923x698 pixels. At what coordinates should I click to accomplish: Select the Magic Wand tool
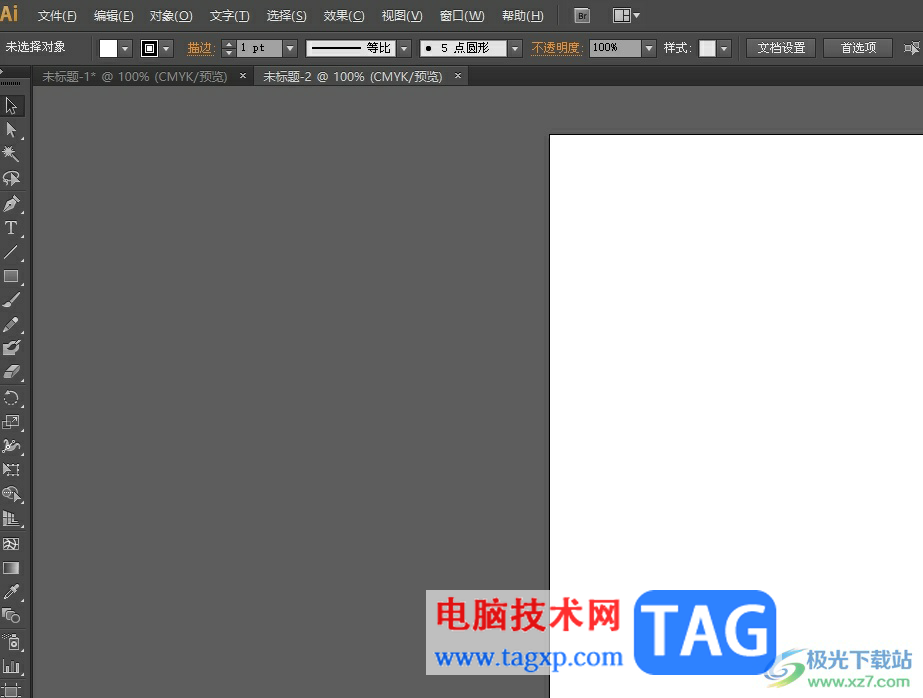coord(11,154)
